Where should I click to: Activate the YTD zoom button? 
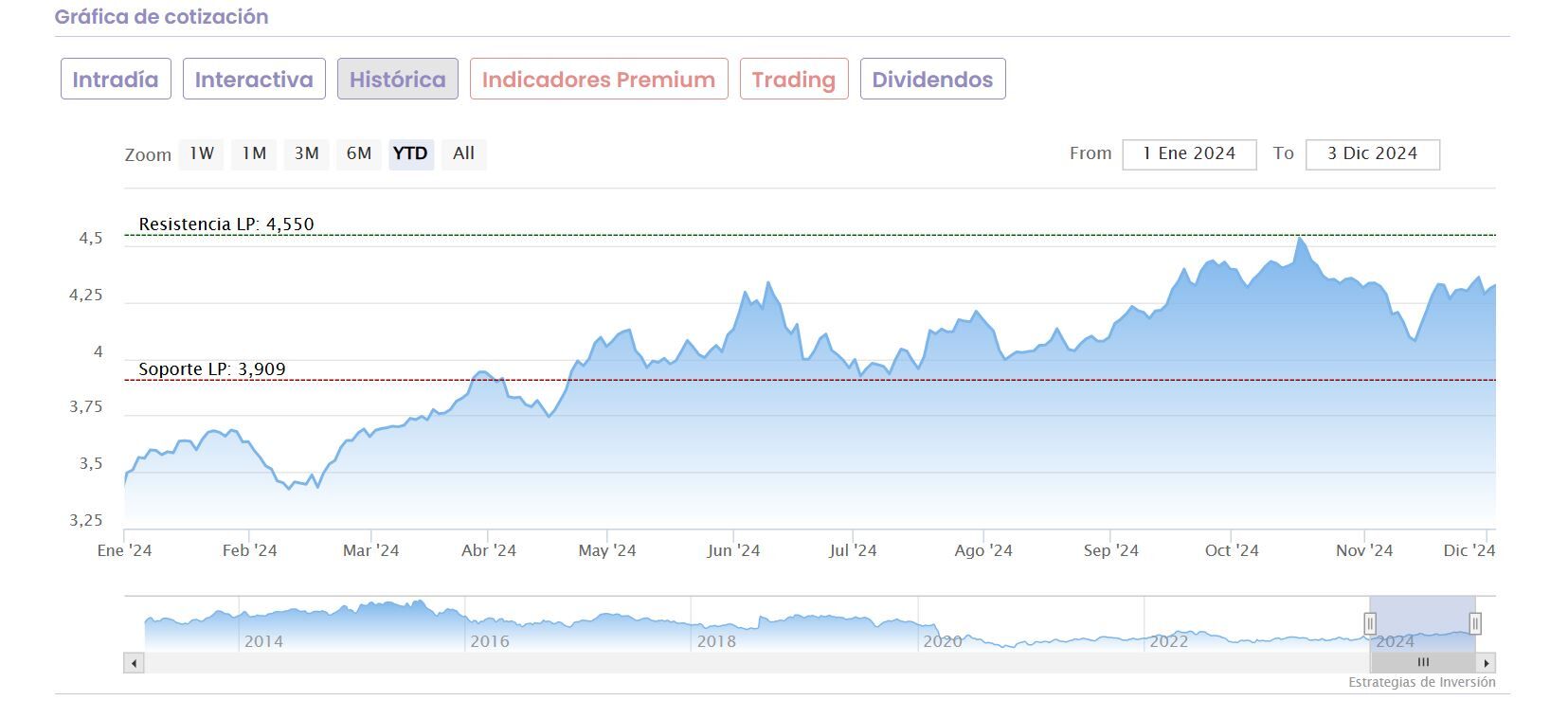click(x=410, y=153)
